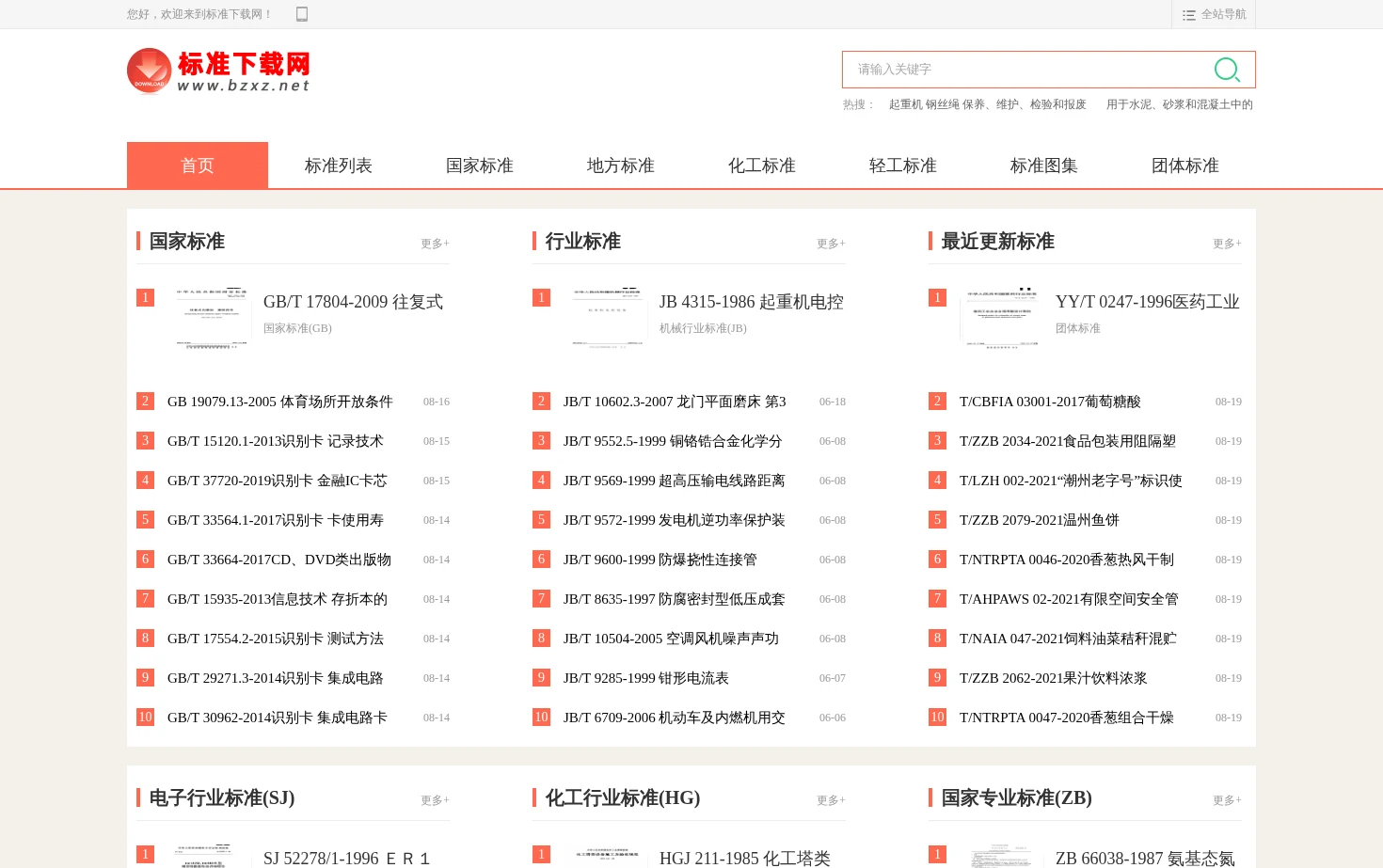
Task: Open T/NTRPTA 0046-2020香葱热风干制
Action: pos(1067,560)
